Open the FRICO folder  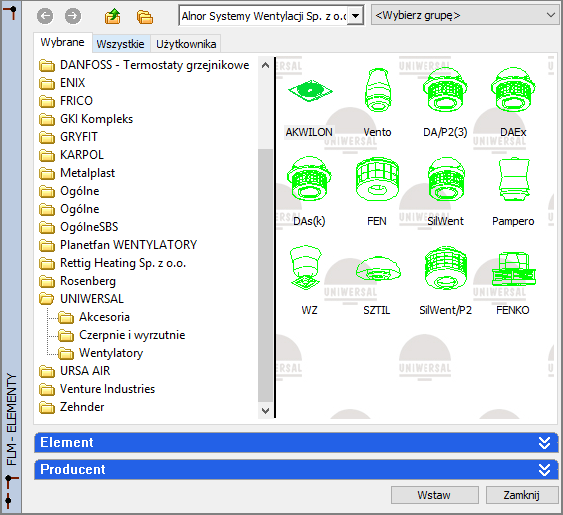coord(66,101)
